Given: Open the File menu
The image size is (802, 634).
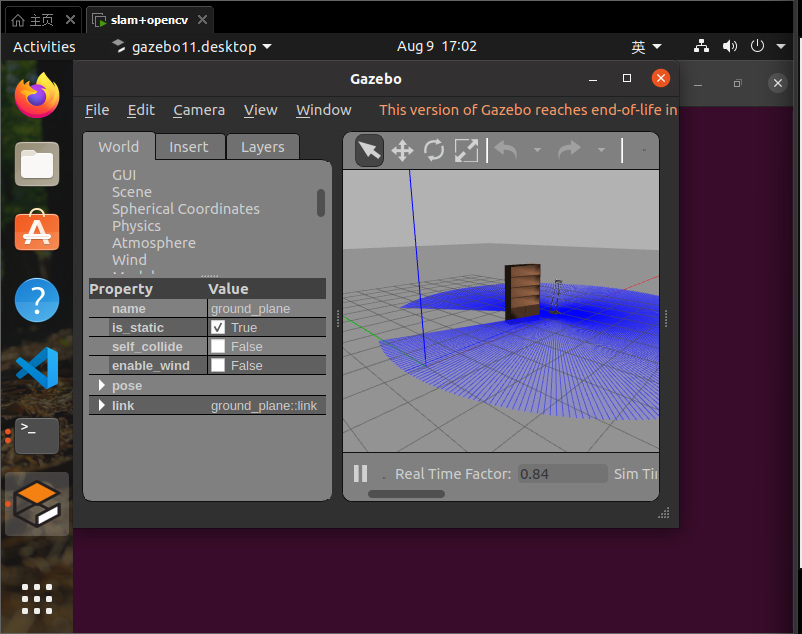Looking at the screenshot, I should click(x=97, y=110).
